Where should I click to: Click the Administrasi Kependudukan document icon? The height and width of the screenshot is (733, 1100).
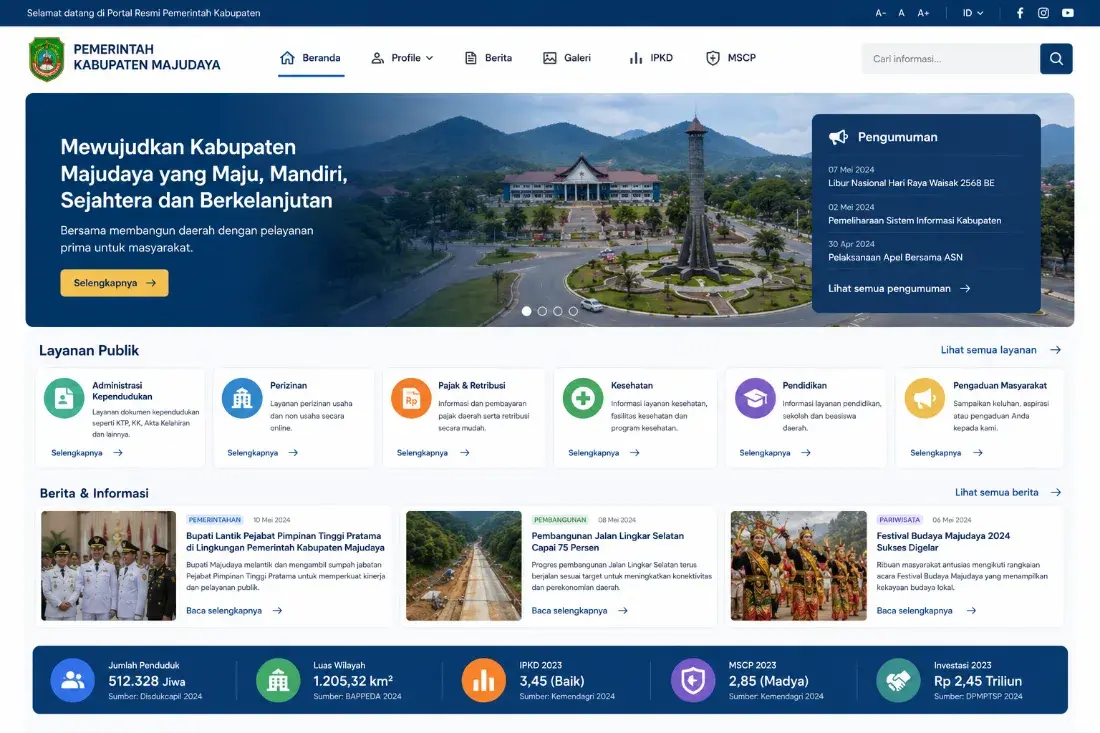point(64,398)
